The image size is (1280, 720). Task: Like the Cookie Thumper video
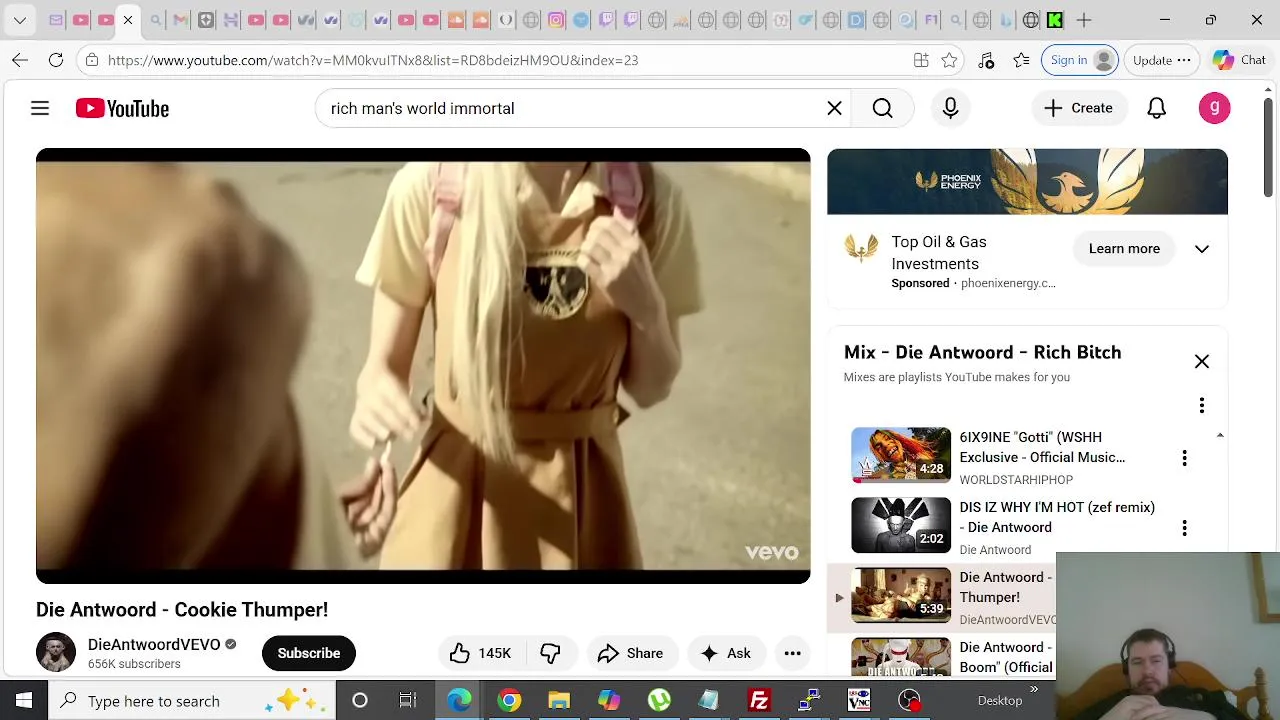(481, 653)
